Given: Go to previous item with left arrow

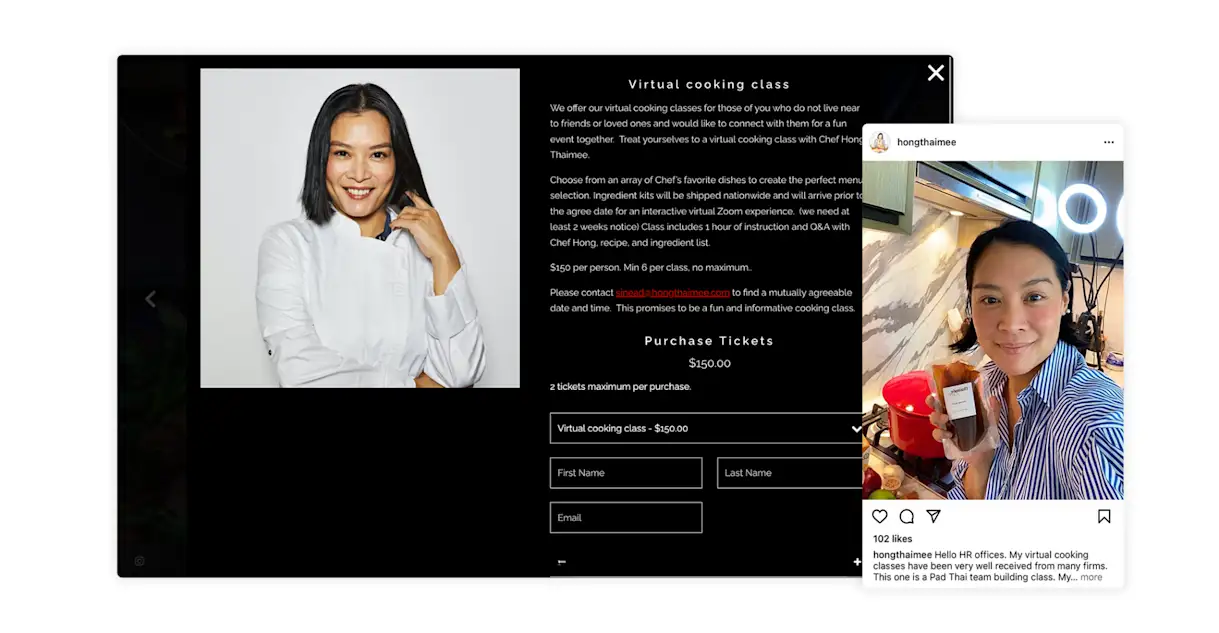Looking at the screenshot, I should pyautogui.click(x=151, y=299).
